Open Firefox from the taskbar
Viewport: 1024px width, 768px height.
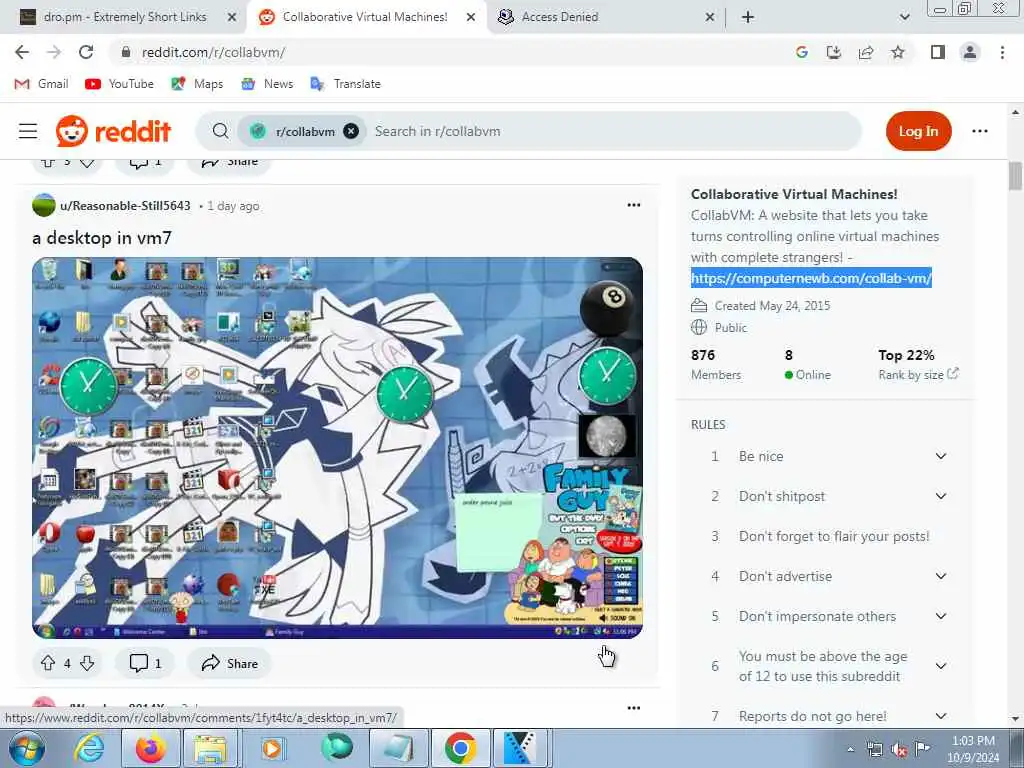tap(150, 748)
